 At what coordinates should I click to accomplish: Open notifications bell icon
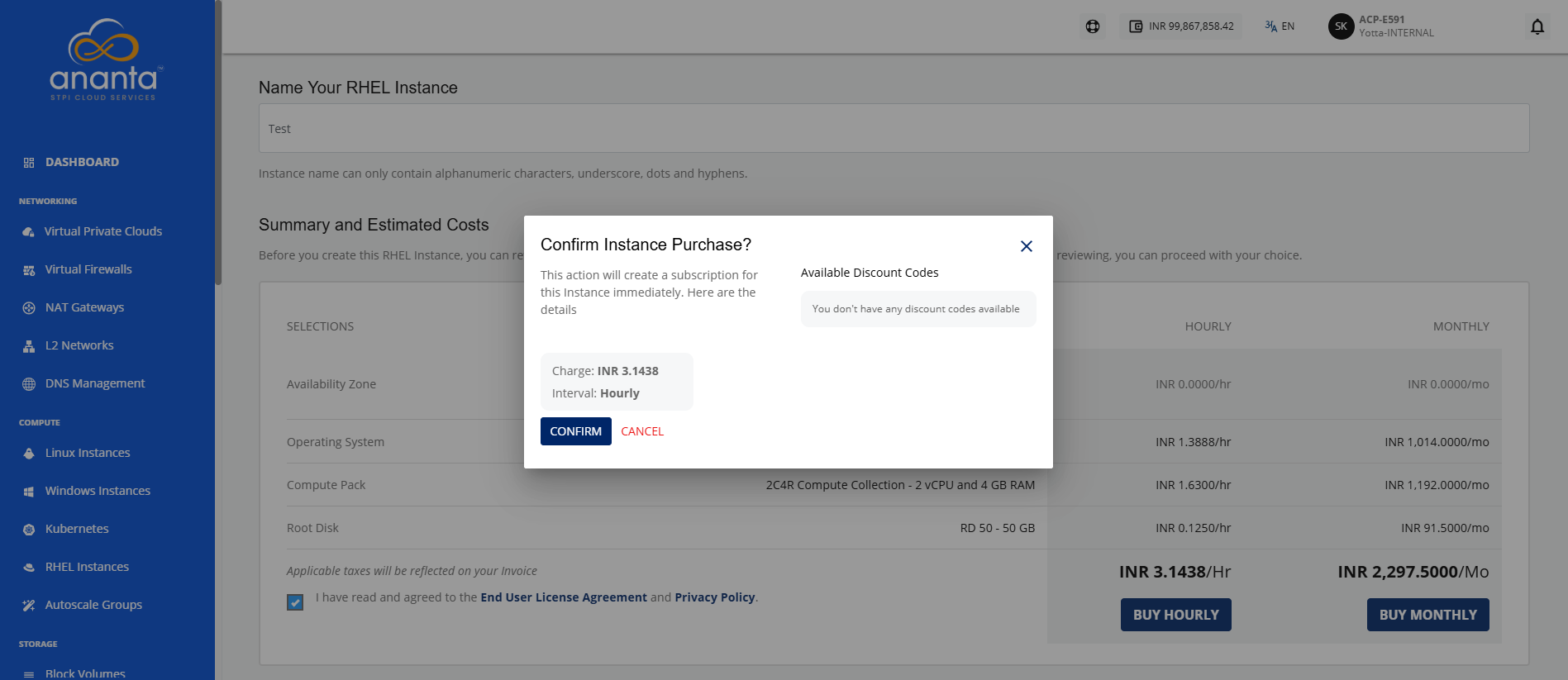pyautogui.click(x=1537, y=26)
